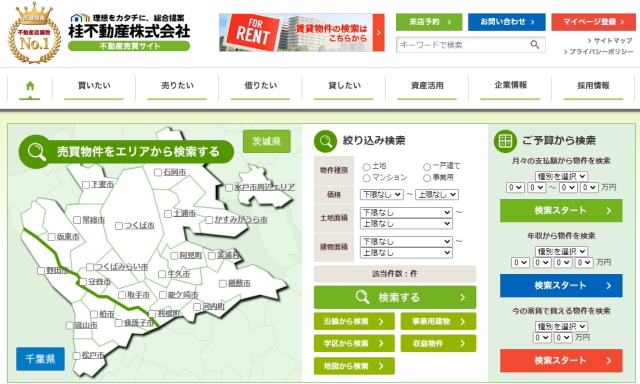Click the search magnifier in keyword box

tap(535, 44)
